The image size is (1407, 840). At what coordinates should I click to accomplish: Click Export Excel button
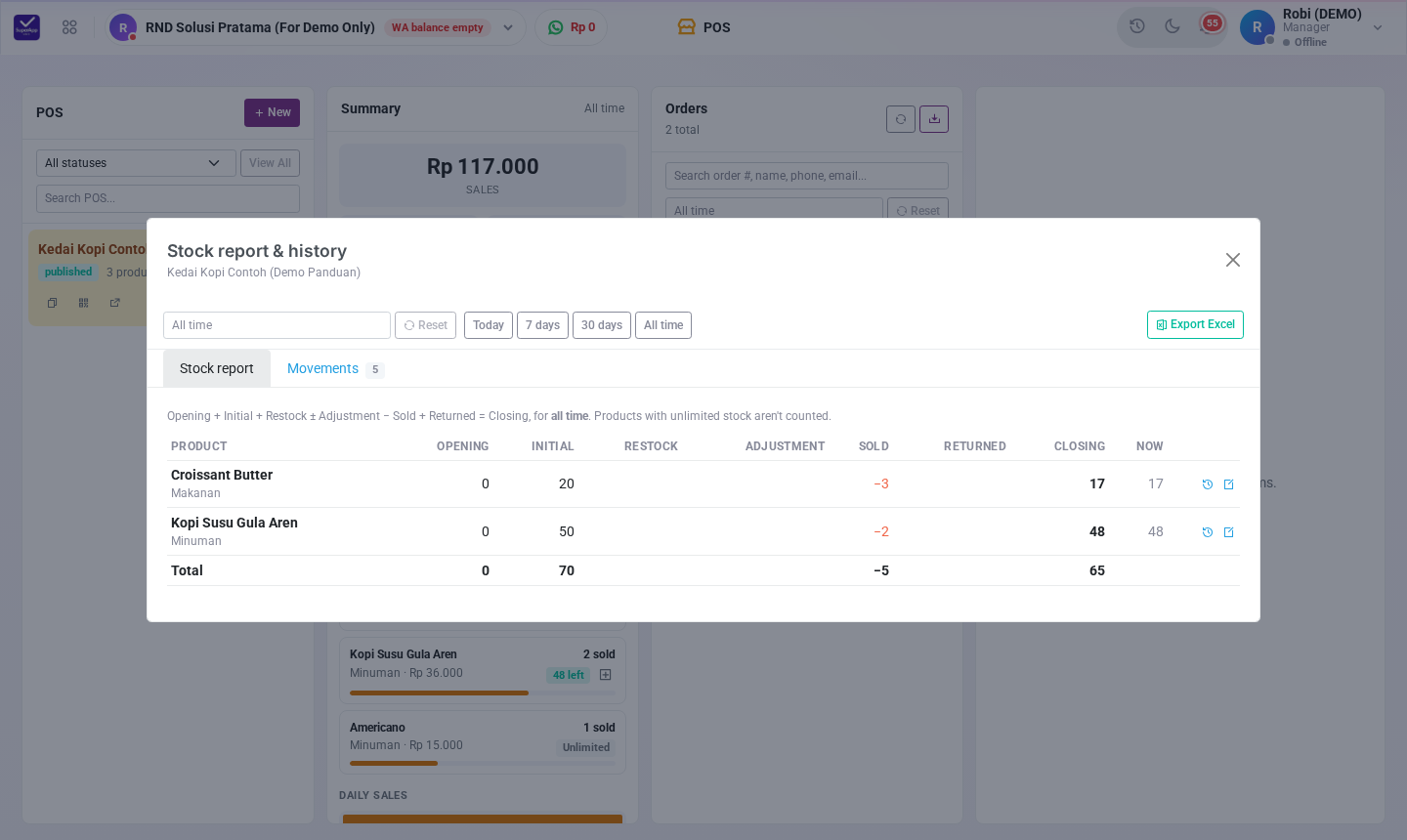click(x=1195, y=324)
